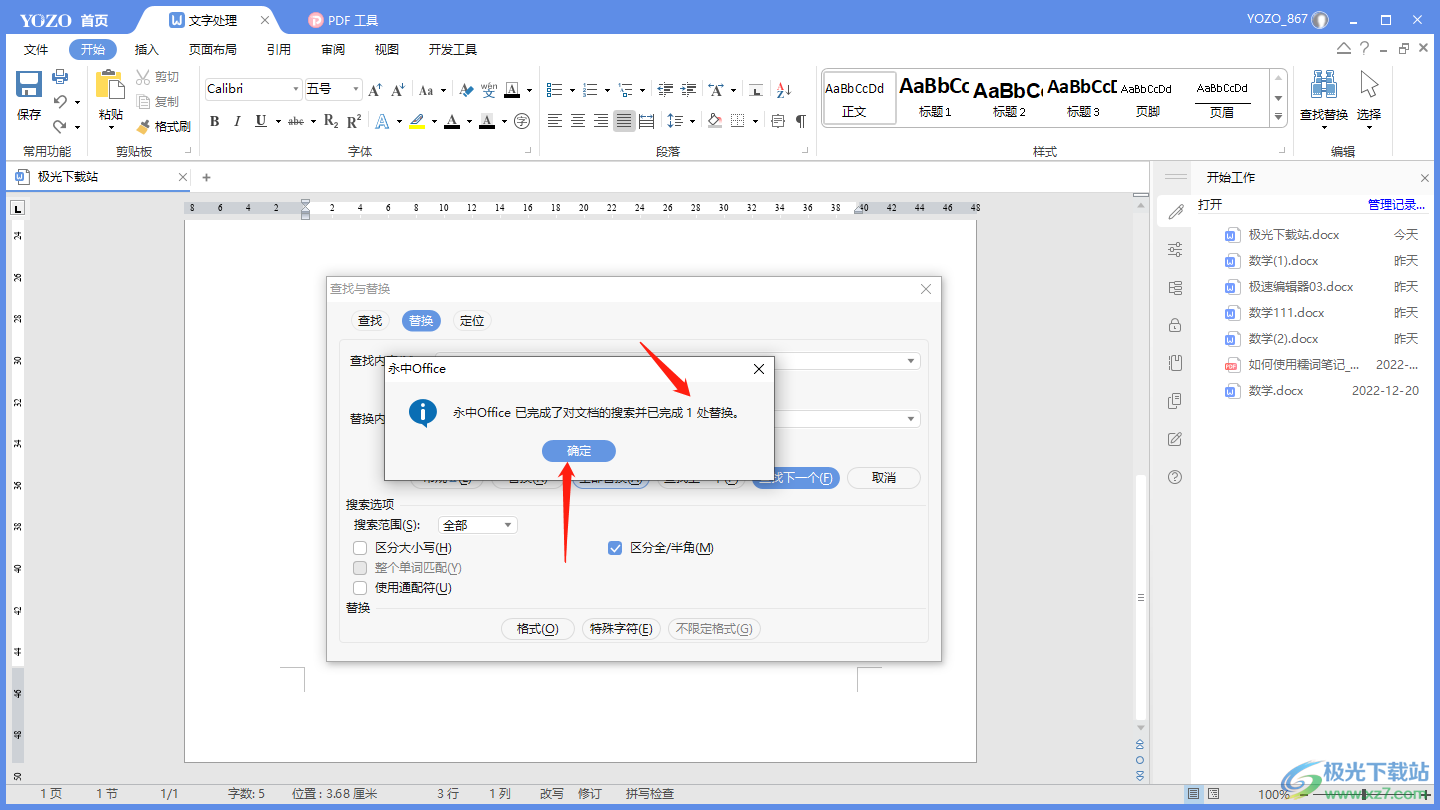Viewport: 1440px width, 810px height.
Task: Click the Redo arrow icon
Action: click(61, 126)
